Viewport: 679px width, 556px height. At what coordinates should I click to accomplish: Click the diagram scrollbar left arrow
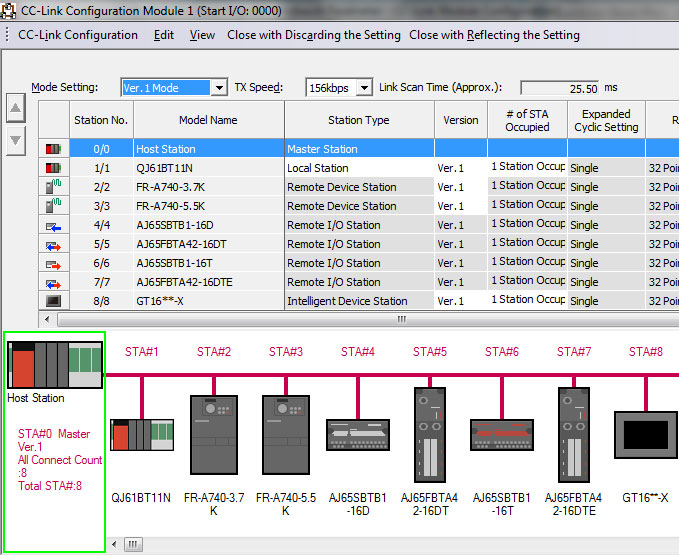pos(114,544)
